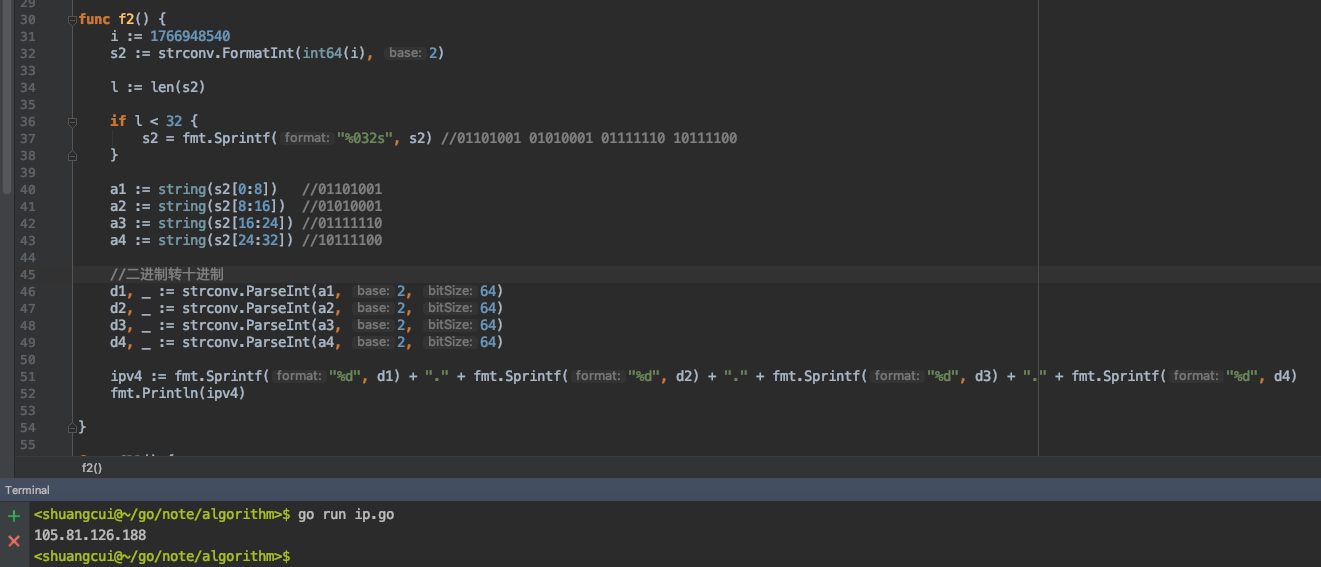1321x567 pixels.
Task: Click 'a4 := string(s2[24:32])' line
Action: coord(201,240)
